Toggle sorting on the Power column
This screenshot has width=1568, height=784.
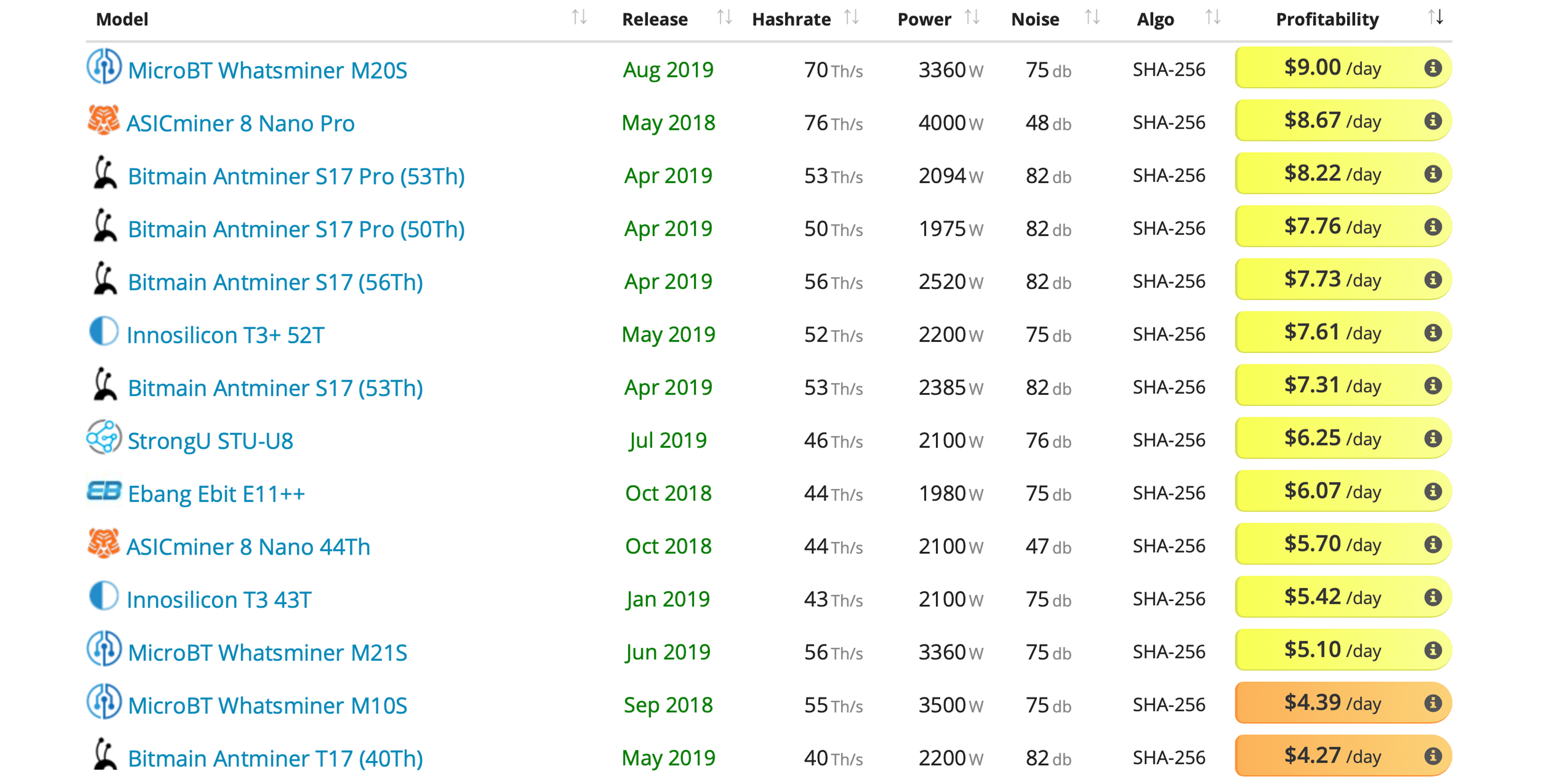[972, 18]
